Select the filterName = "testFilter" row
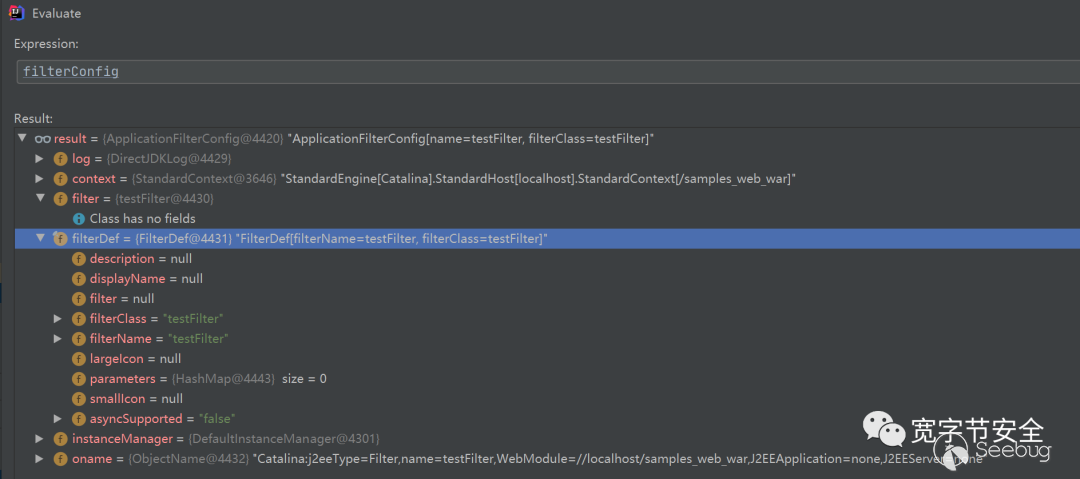The height and width of the screenshot is (479, 1080). pyautogui.click(x=548, y=338)
